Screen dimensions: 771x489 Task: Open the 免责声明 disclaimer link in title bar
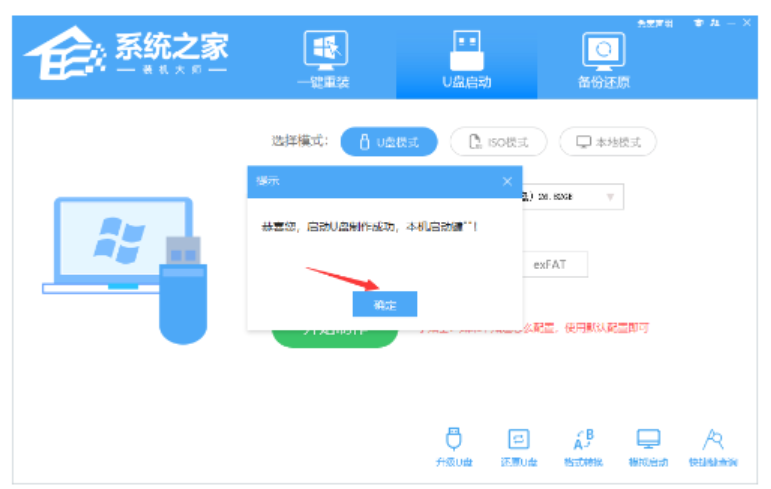click(x=654, y=23)
